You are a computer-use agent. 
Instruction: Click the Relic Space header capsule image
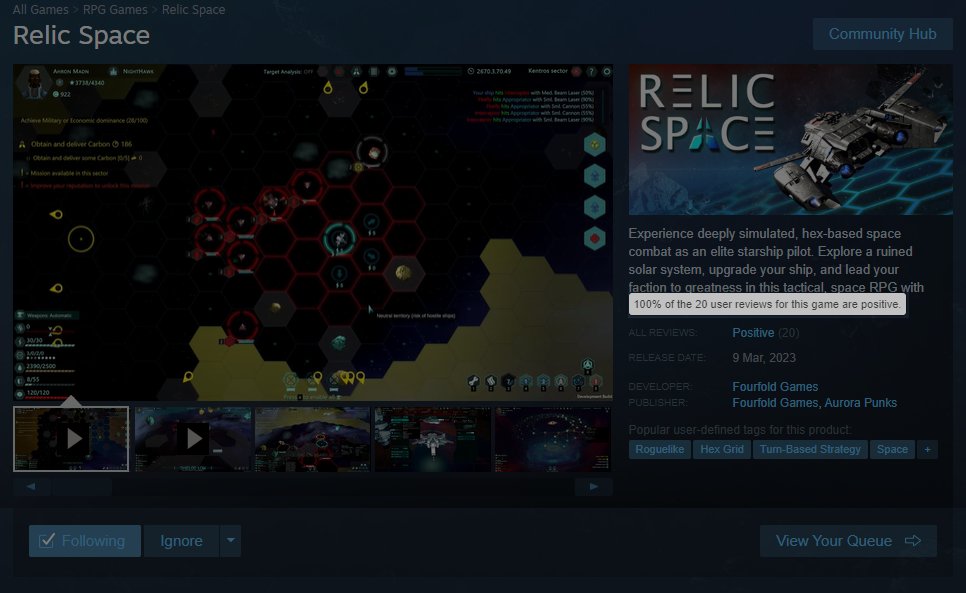(x=790, y=139)
